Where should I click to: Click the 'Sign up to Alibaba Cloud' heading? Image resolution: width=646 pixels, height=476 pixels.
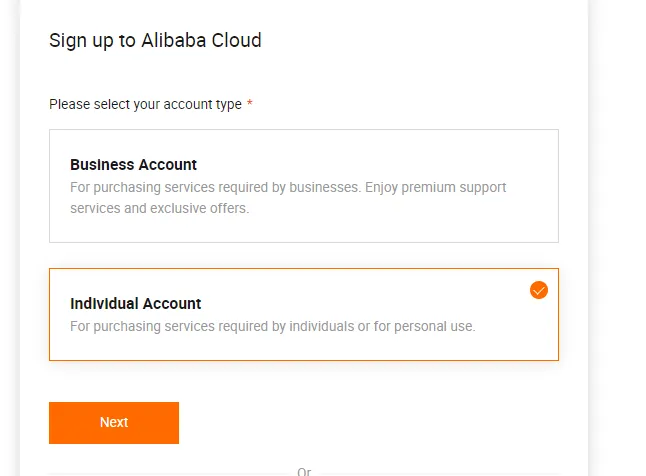point(155,41)
